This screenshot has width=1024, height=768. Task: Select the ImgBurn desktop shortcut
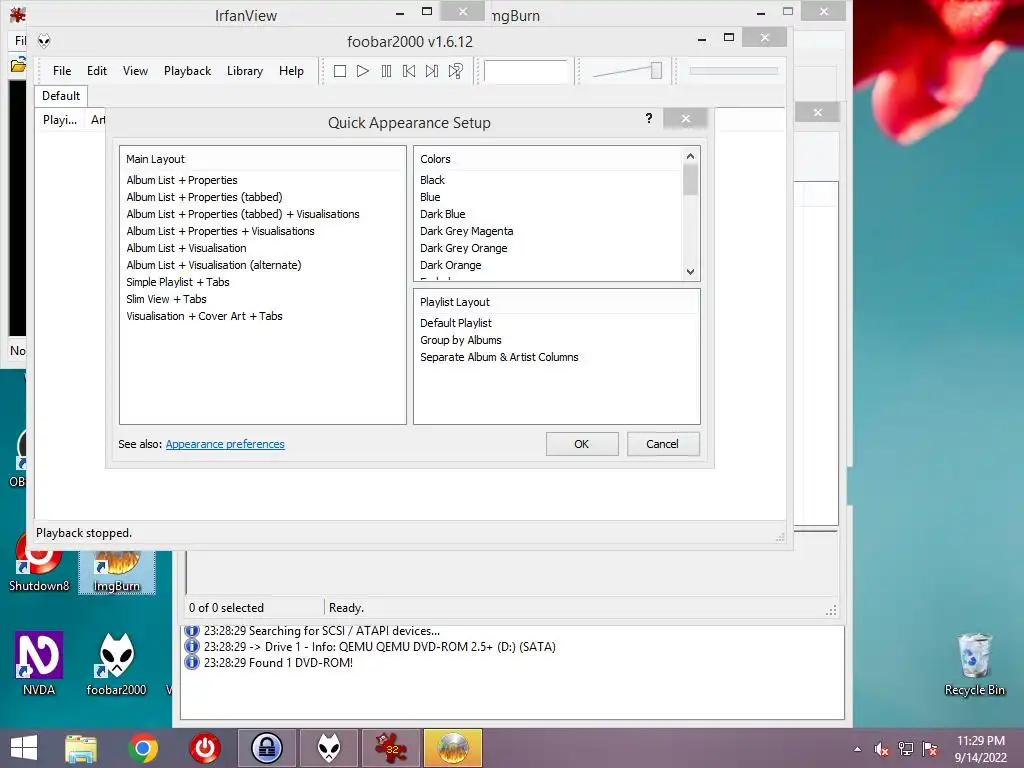click(117, 572)
